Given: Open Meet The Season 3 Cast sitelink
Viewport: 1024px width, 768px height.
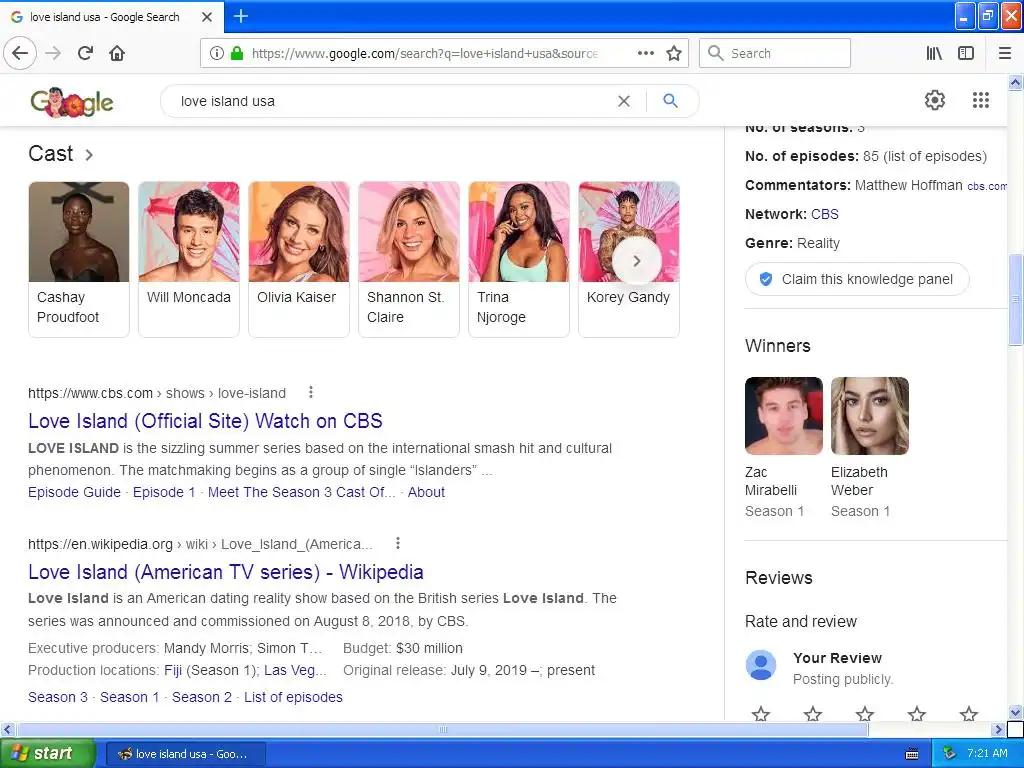Looking at the screenshot, I should click(302, 492).
